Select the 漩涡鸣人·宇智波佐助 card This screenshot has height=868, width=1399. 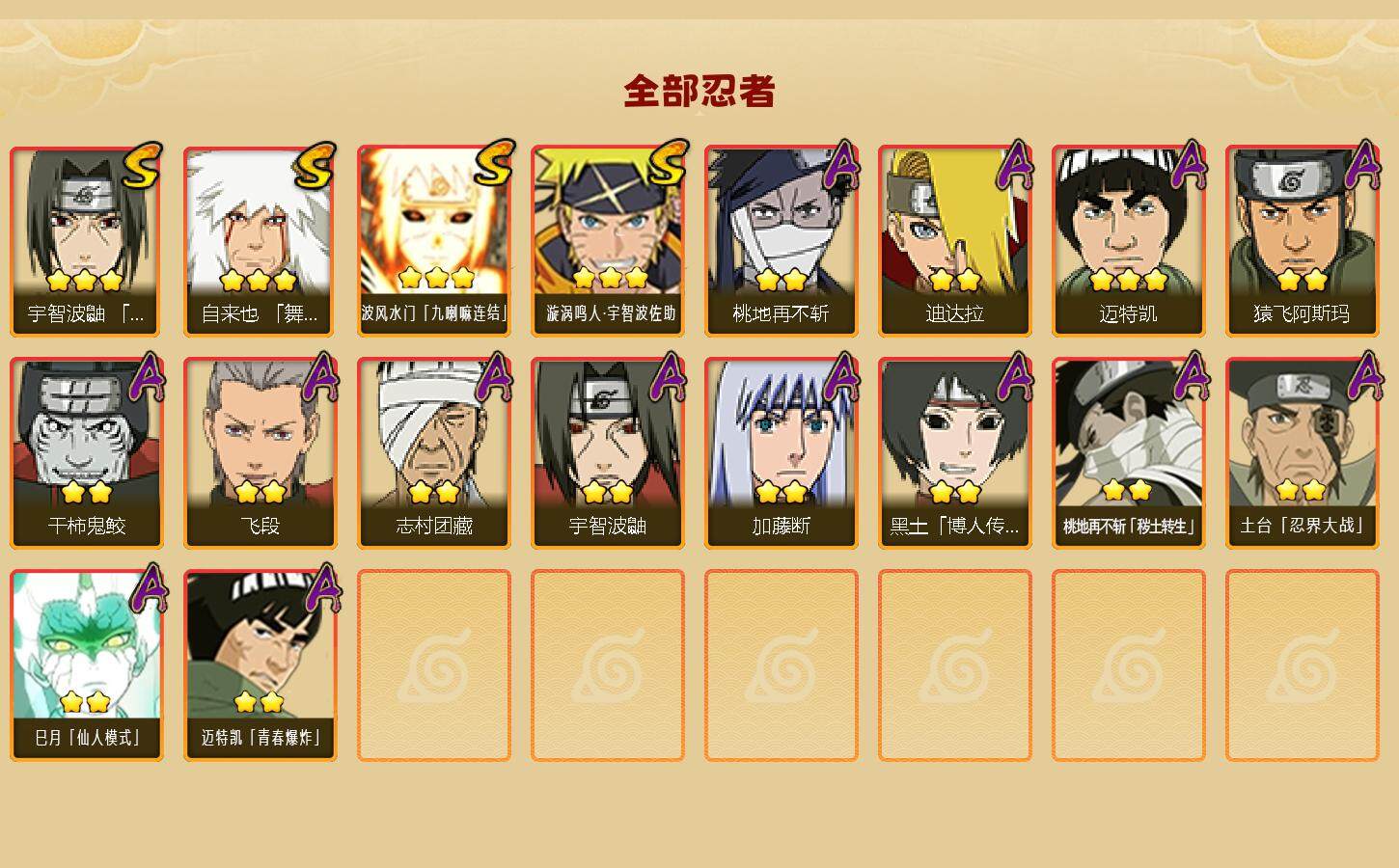pos(608,241)
